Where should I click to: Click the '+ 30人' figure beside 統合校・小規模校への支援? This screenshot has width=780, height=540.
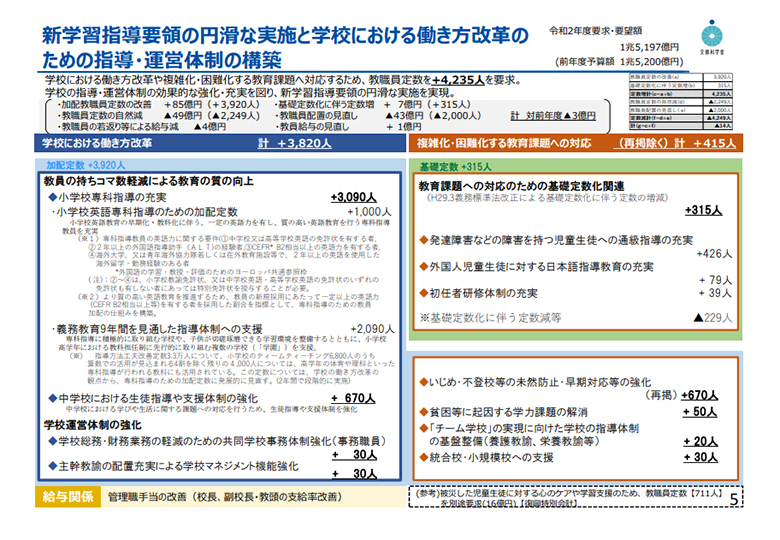[x=700, y=457]
